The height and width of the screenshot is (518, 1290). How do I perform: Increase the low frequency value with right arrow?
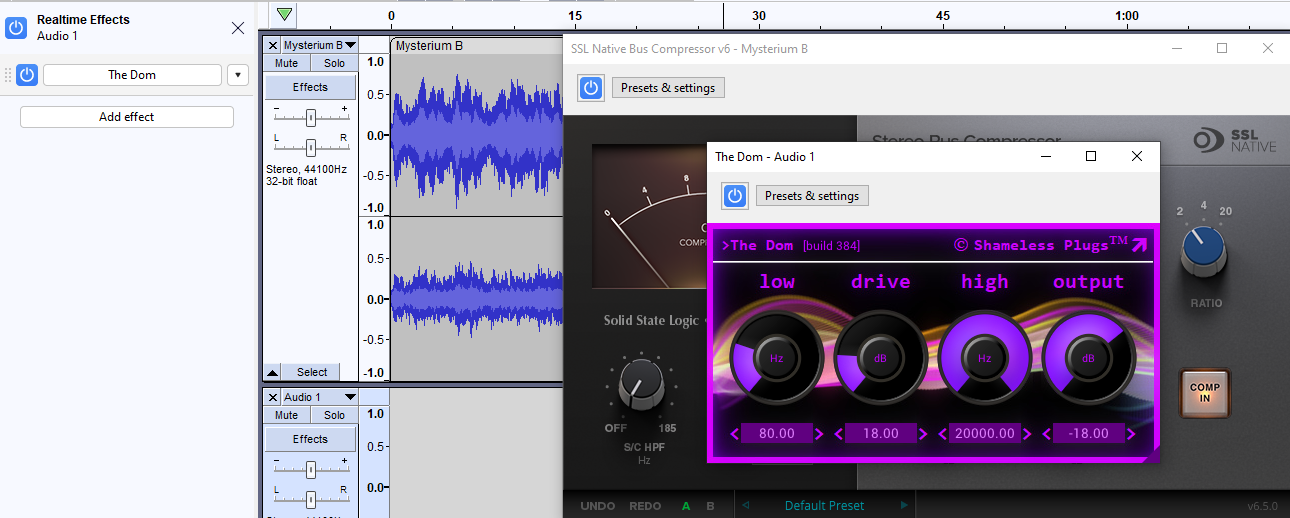click(820, 434)
